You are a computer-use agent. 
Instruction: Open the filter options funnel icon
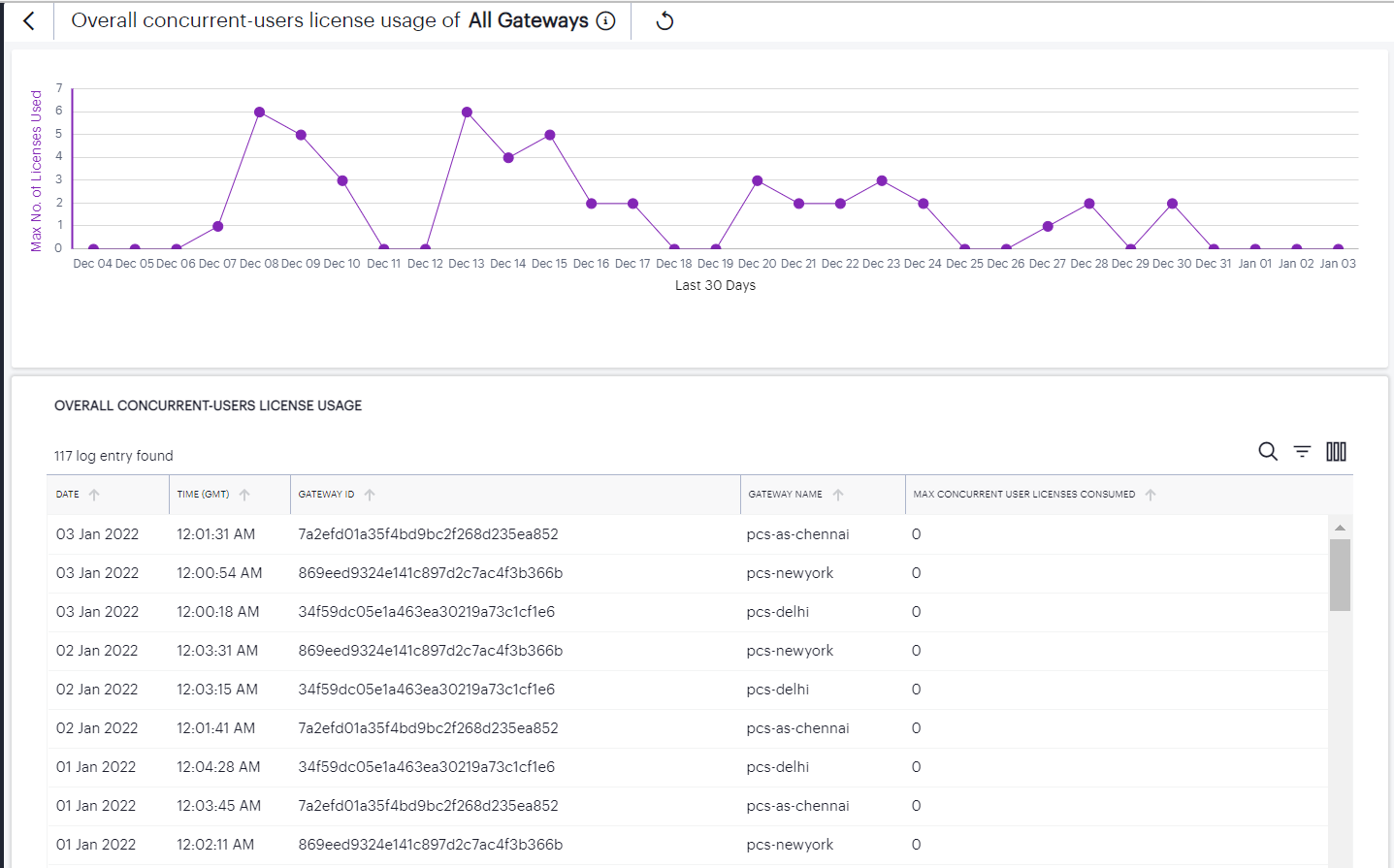pyautogui.click(x=1301, y=451)
